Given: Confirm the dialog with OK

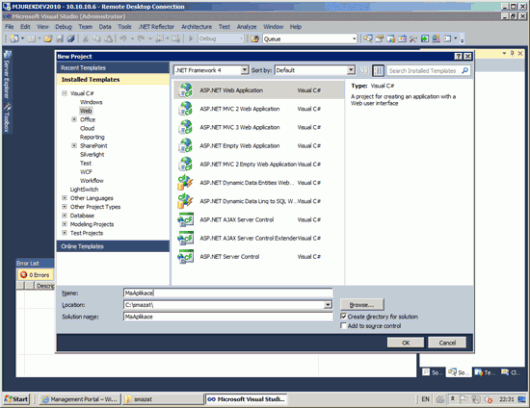Looking at the screenshot, I should (405, 342).
